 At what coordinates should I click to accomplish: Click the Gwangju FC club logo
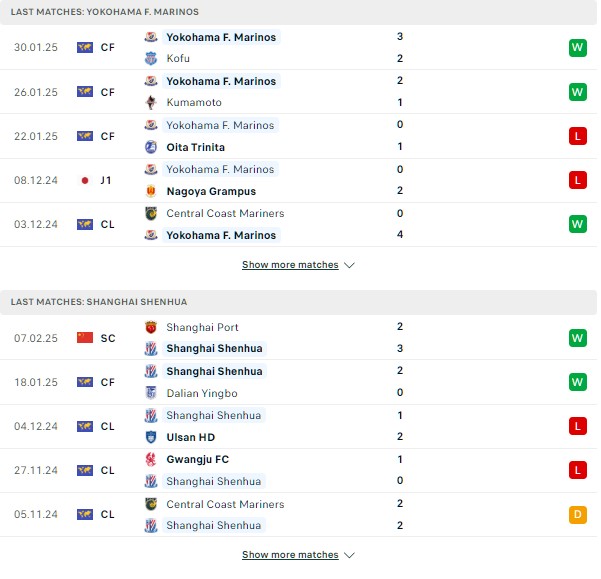pyautogui.click(x=151, y=459)
